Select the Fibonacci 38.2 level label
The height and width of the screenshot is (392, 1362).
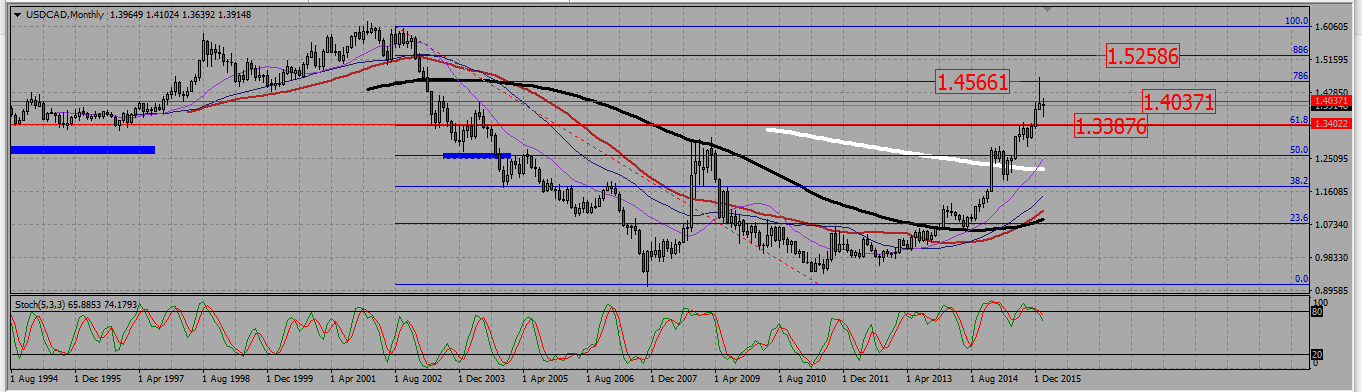click(x=1300, y=181)
